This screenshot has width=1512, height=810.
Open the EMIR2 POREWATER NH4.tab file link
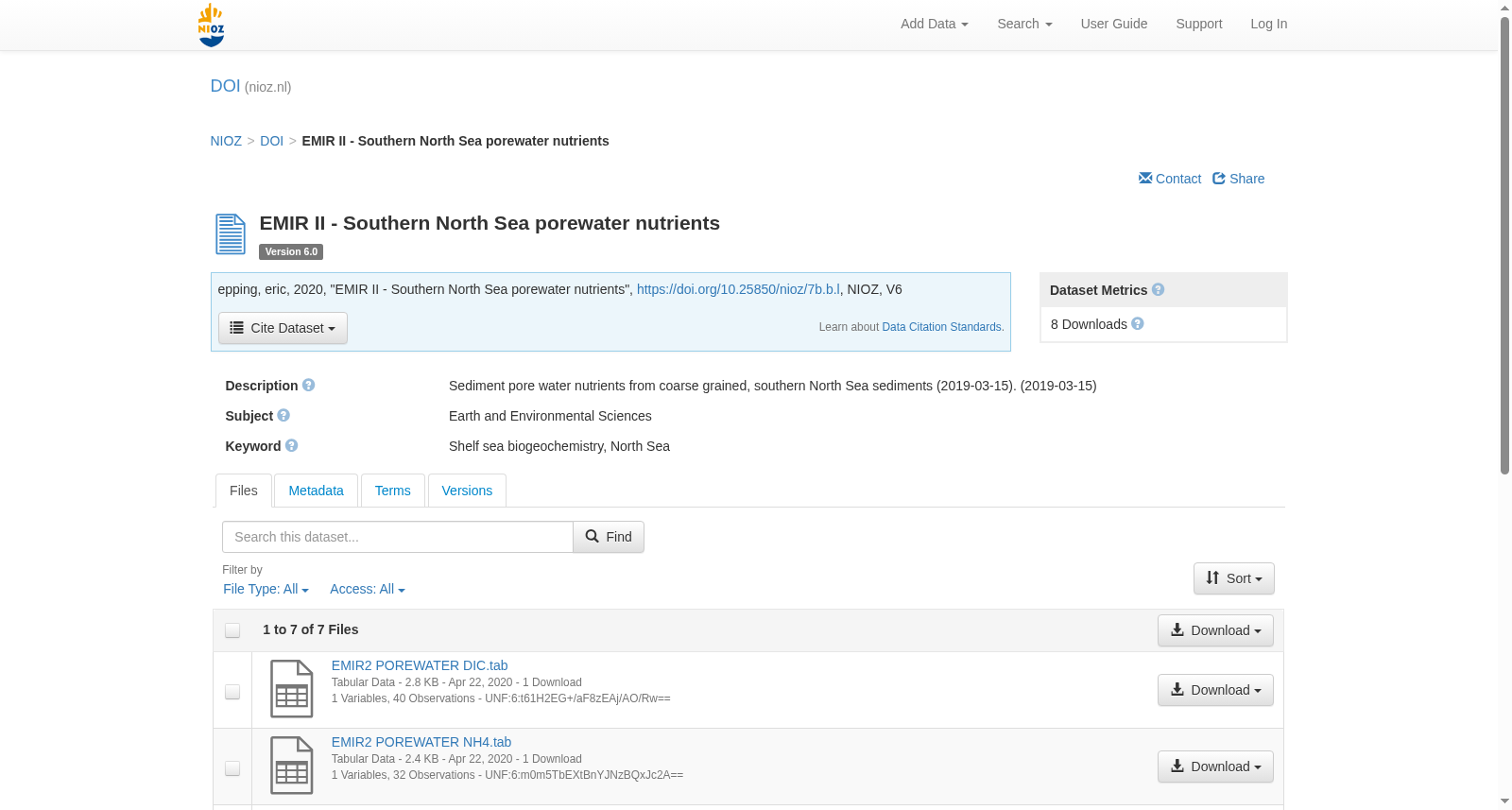click(421, 742)
